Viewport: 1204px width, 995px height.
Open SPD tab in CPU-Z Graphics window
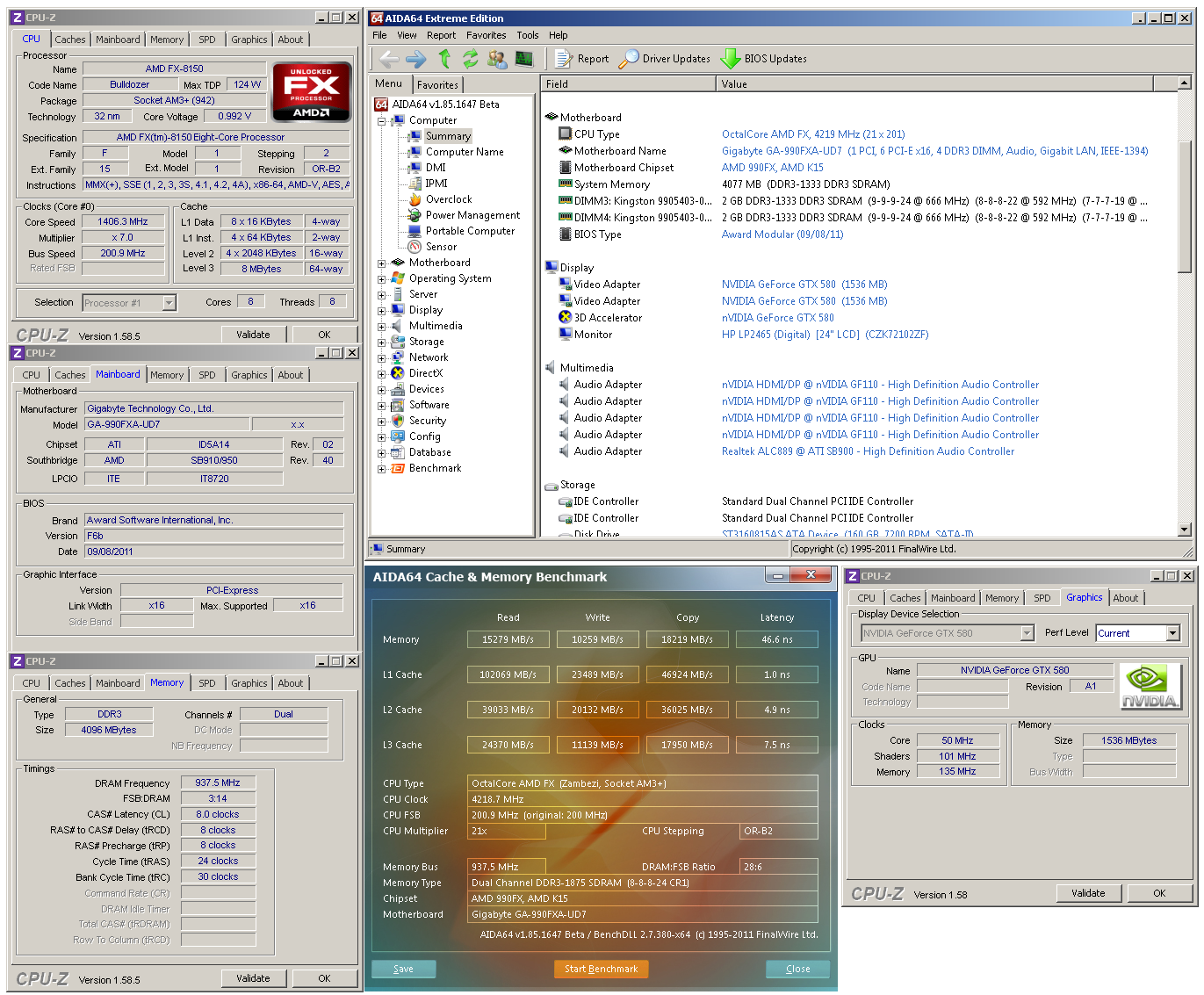pyautogui.click(x=1042, y=598)
